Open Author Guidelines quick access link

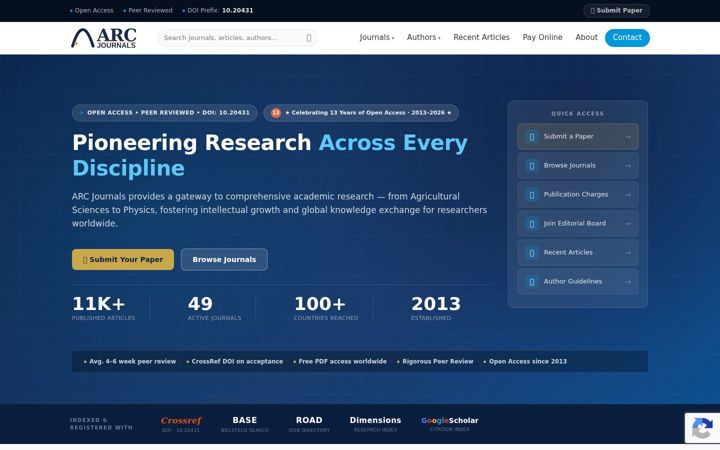pos(578,281)
